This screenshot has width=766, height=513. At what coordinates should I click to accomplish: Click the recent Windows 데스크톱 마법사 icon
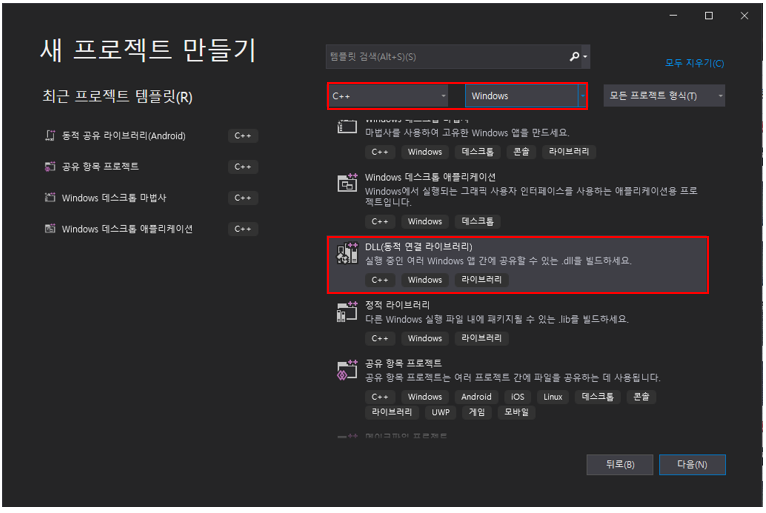[50, 197]
